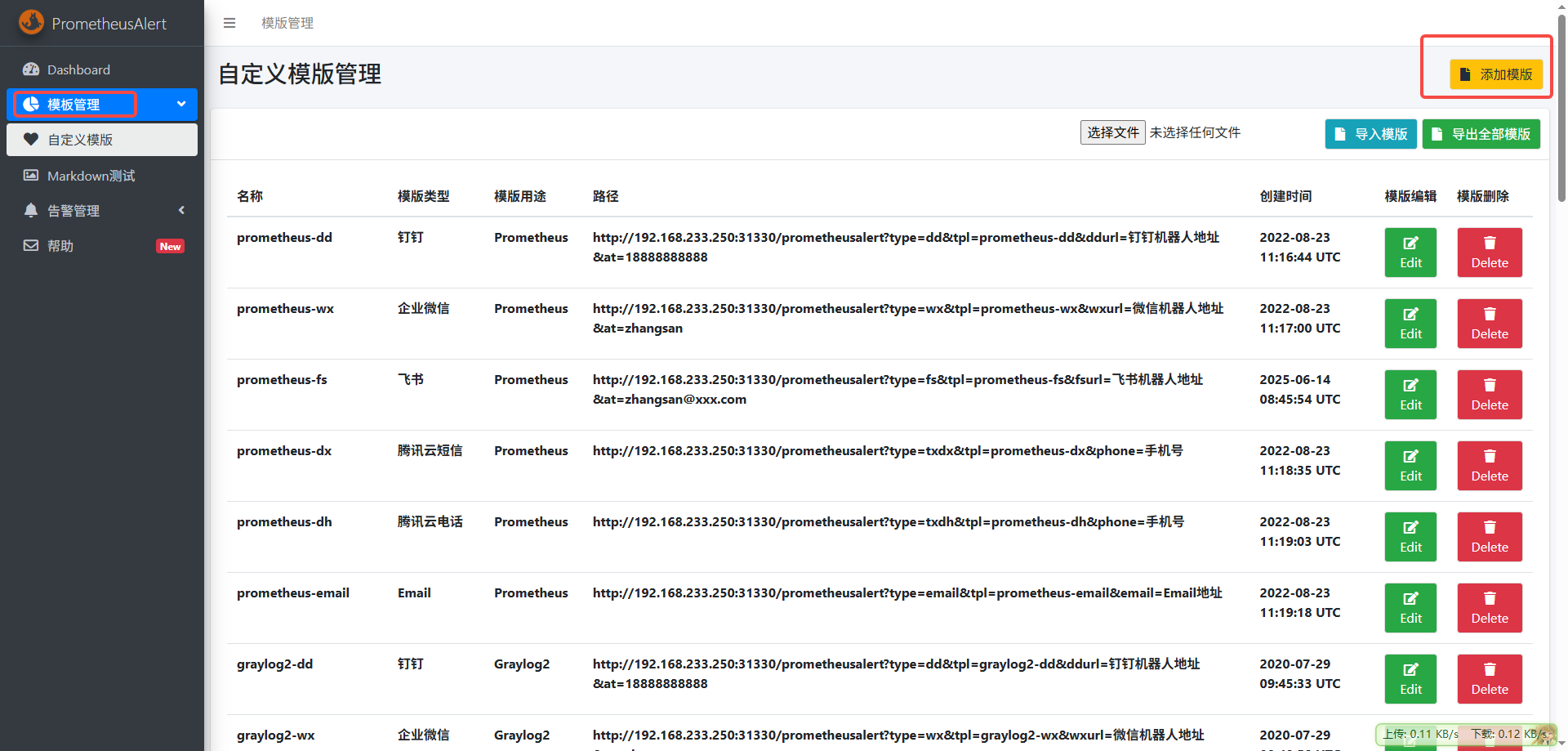Viewport: 1568px width, 751px height.
Task: Click 选择文件 to choose a file
Action: [x=1112, y=132]
